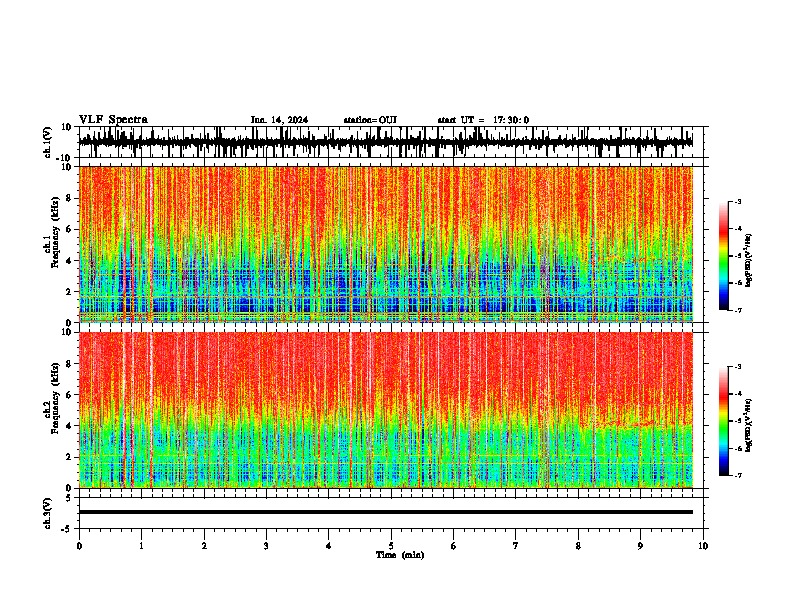Click the ch.1 spectrogram color bar
The image size is (792, 612).
click(x=724, y=256)
